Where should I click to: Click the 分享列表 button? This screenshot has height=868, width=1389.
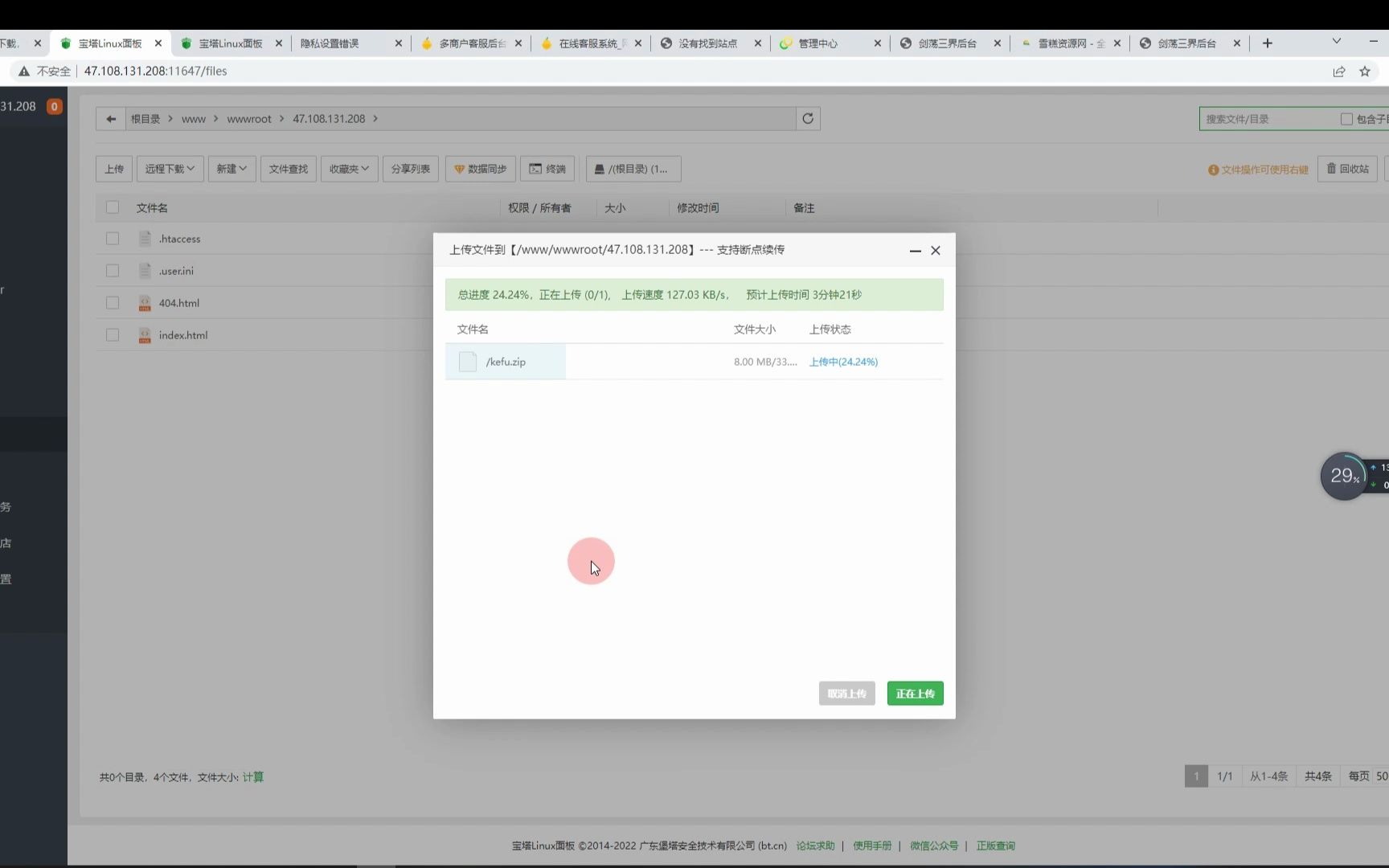411,169
